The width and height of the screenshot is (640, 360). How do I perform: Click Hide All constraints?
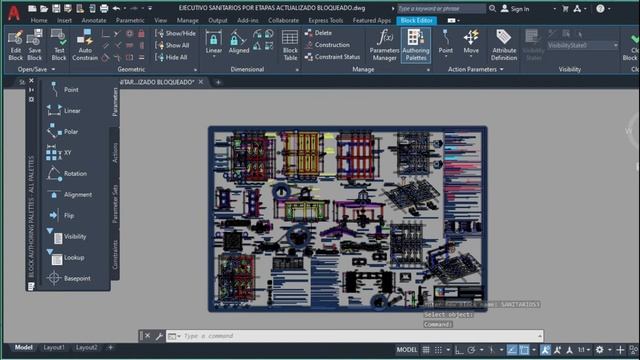coord(171,58)
